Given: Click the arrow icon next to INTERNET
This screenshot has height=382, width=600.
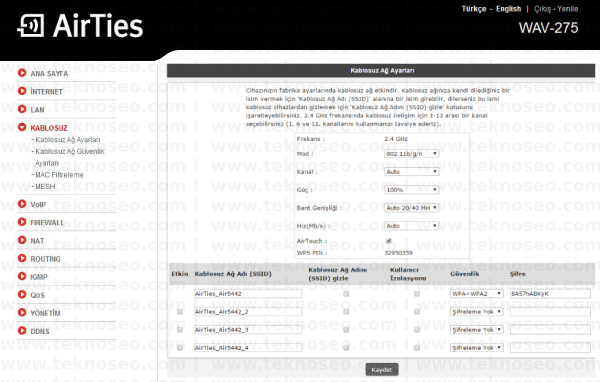Looking at the screenshot, I should (22, 91).
